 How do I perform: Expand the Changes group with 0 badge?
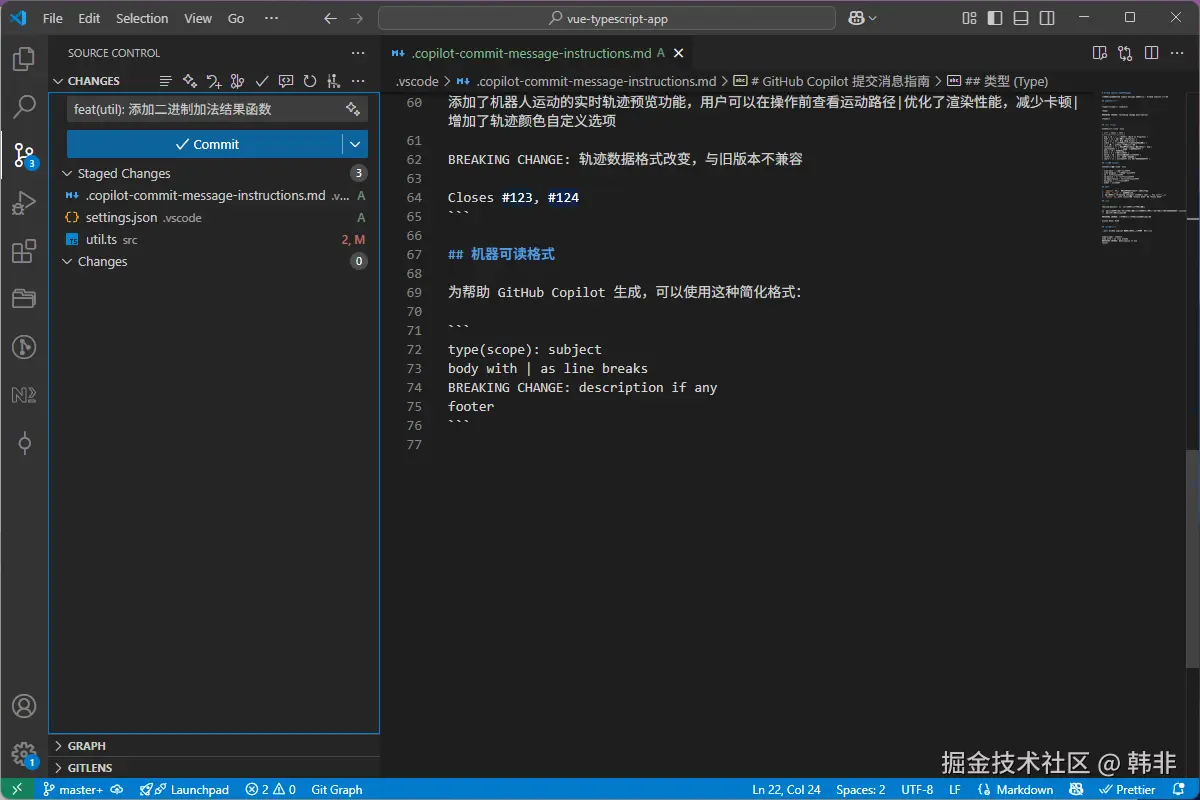[x=68, y=261]
